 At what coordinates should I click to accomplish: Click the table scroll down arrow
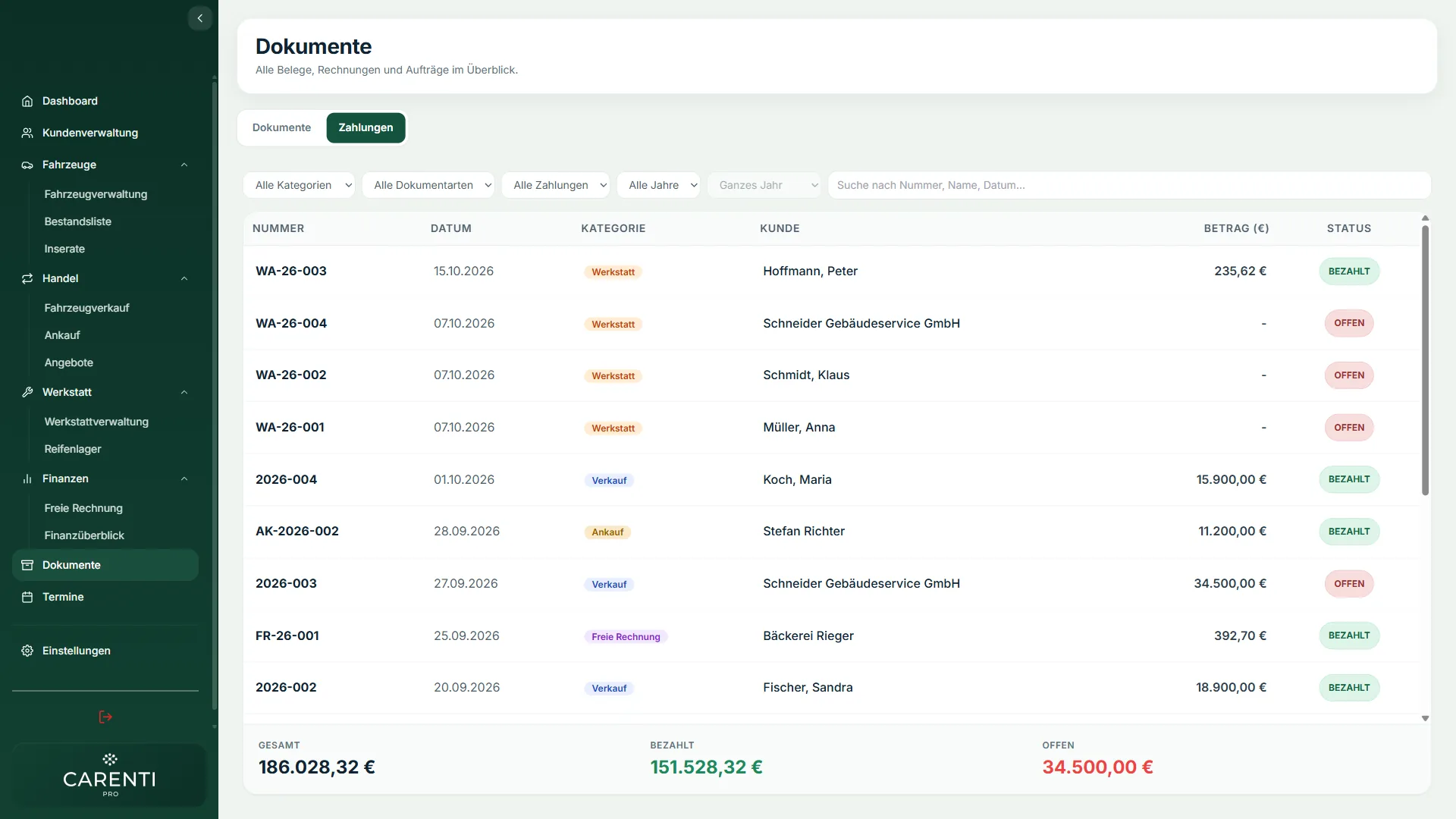click(1425, 718)
